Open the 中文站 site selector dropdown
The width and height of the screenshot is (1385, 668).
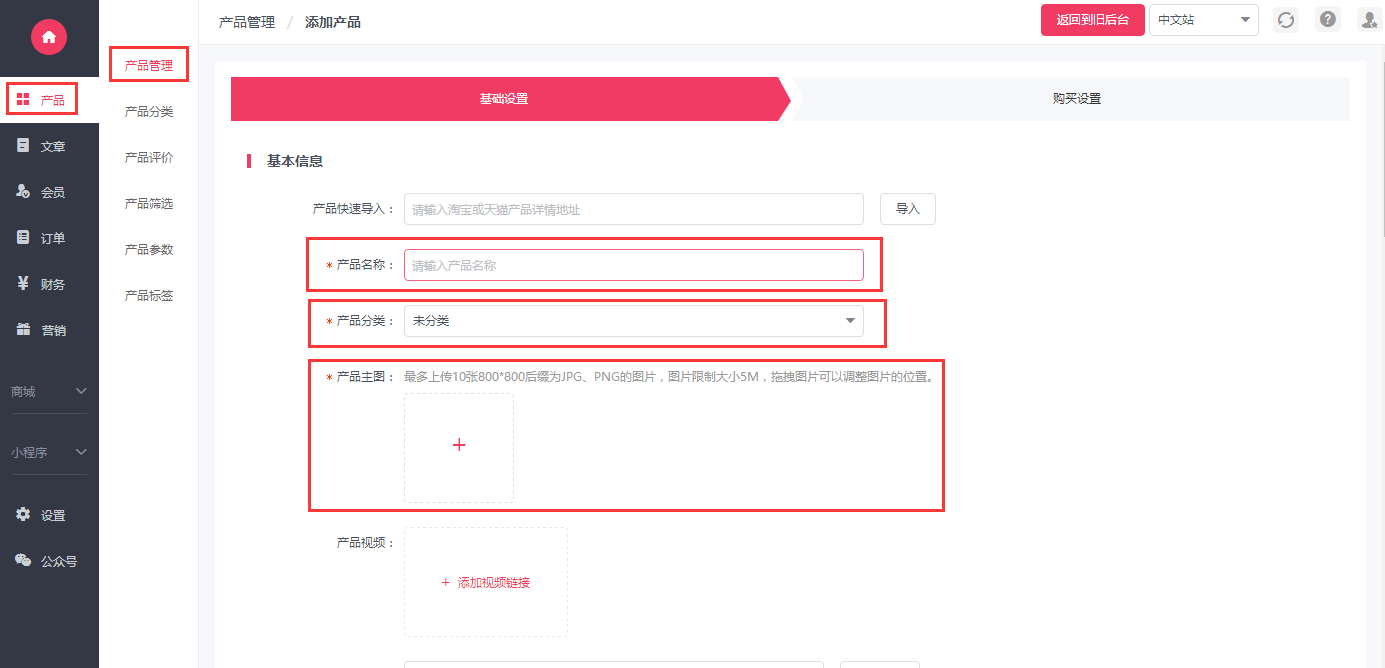tap(1203, 19)
